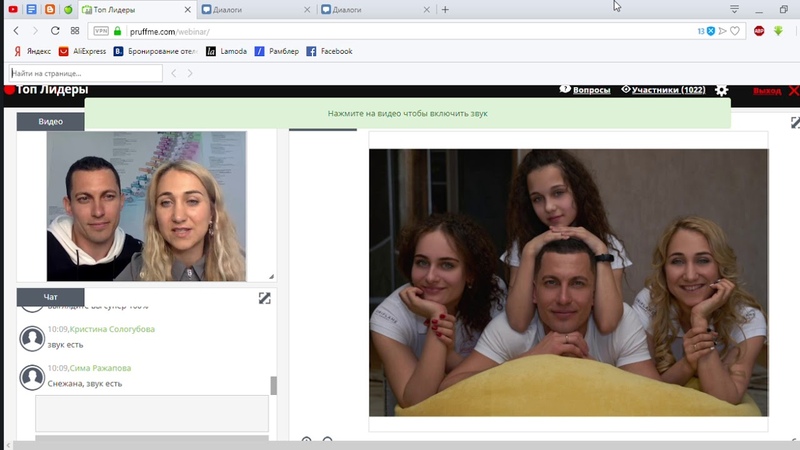
Task: Click the chat scrollbar thumb
Action: coord(273,386)
